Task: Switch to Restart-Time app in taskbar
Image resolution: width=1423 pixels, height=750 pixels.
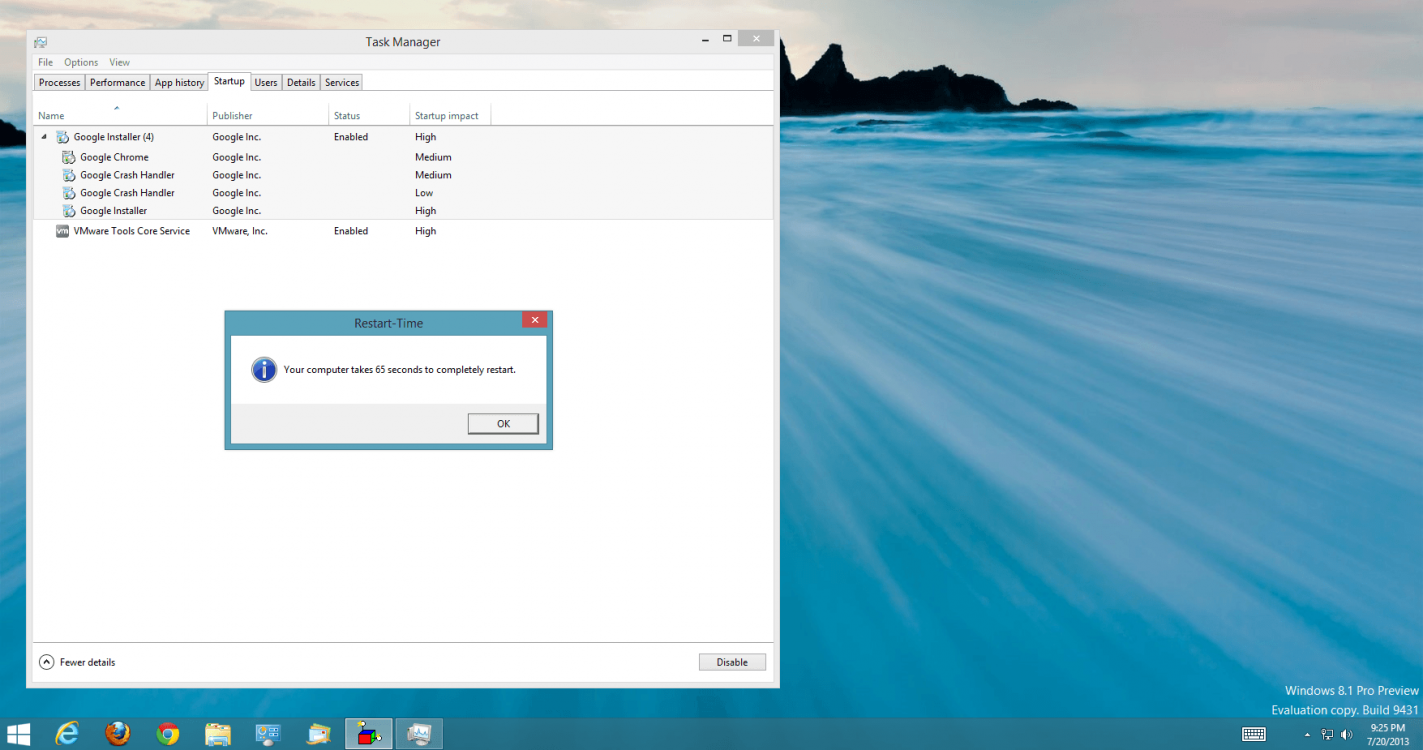Action: point(368,734)
